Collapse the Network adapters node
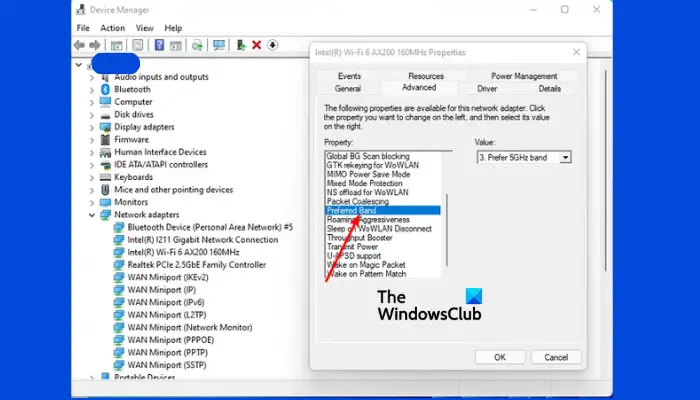Viewport: 700px width, 400px height. [92, 215]
